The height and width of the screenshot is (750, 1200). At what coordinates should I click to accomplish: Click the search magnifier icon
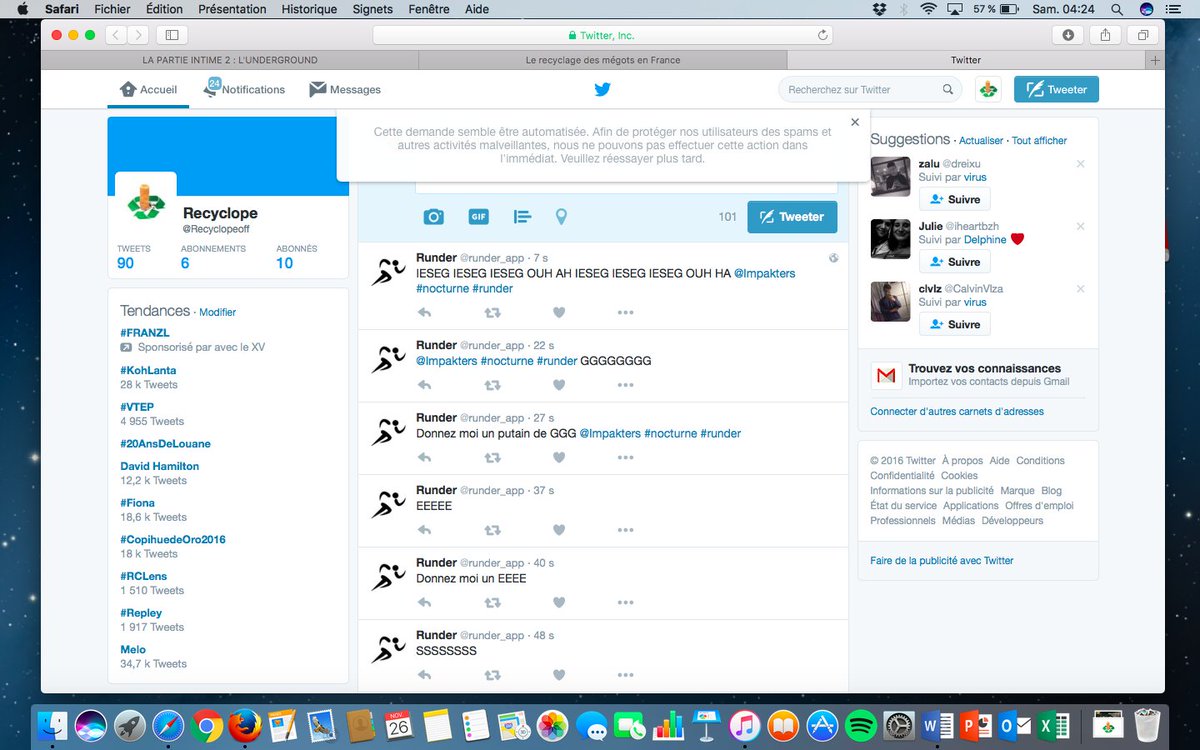click(x=948, y=90)
